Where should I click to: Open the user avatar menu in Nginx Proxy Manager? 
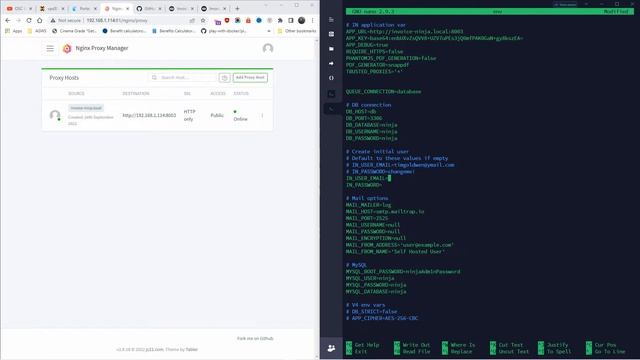pyautogui.click(x=268, y=49)
